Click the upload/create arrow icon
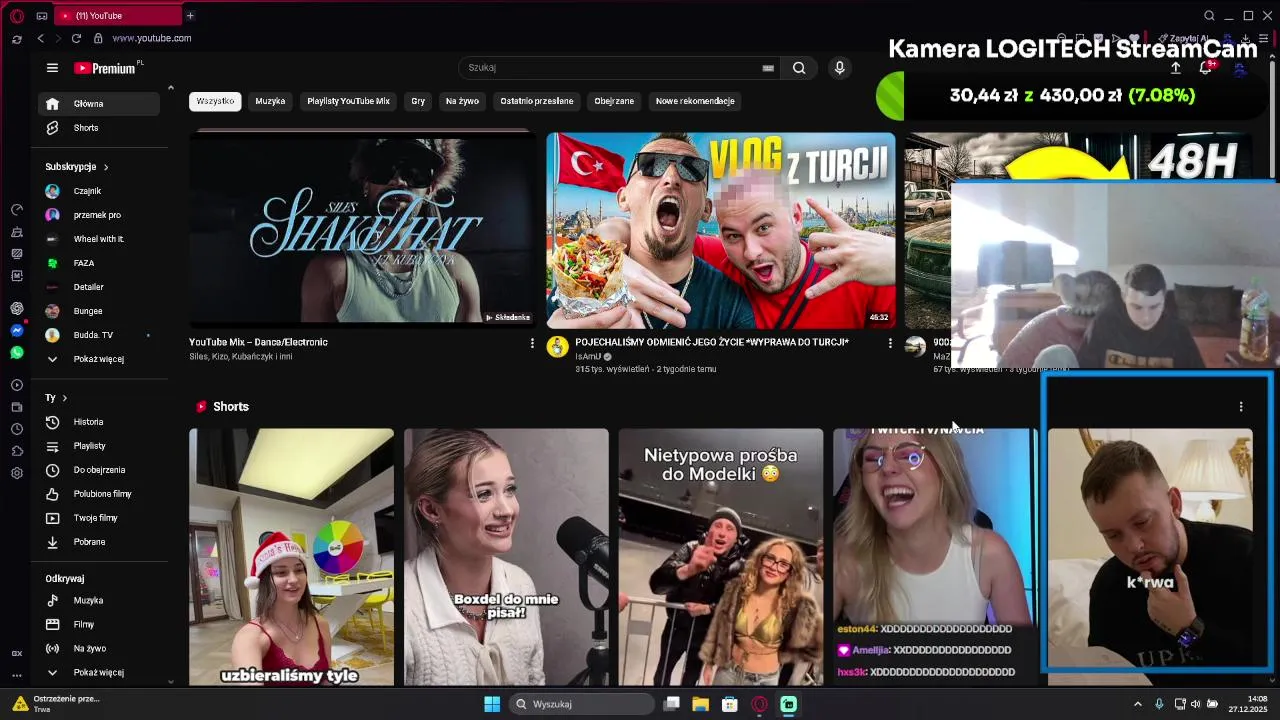The height and width of the screenshot is (720, 1280). tap(1176, 68)
